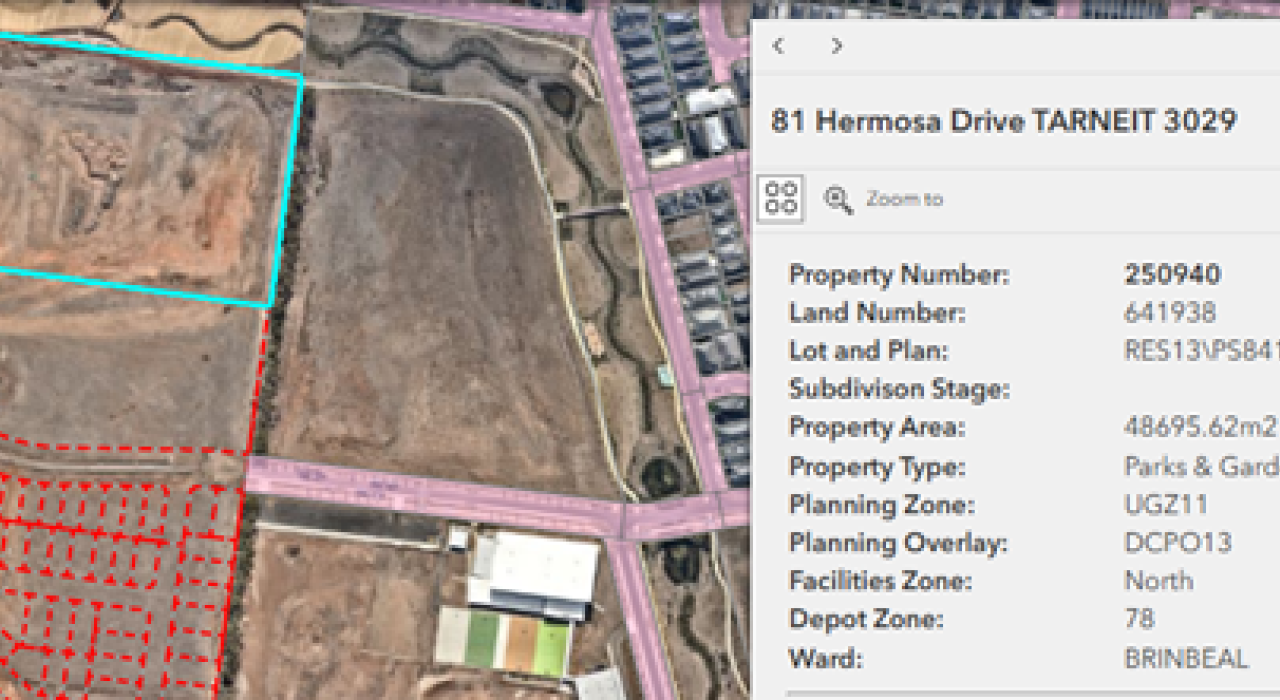Screen dimensions: 1280x700
Task: Click the Property Area label
Action: (x=877, y=427)
